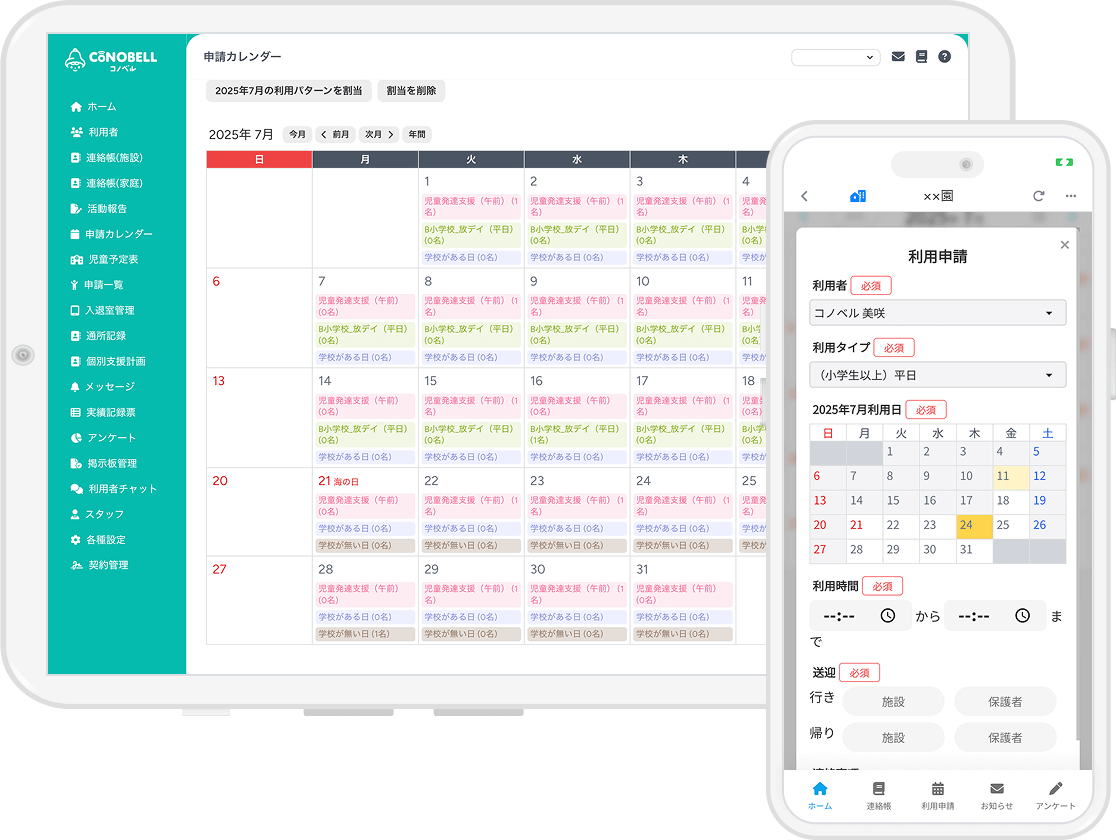This screenshot has width=1116, height=840.
Task: Tap the アンケート pencil icon in bottom bar
Action: [x=1055, y=789]
